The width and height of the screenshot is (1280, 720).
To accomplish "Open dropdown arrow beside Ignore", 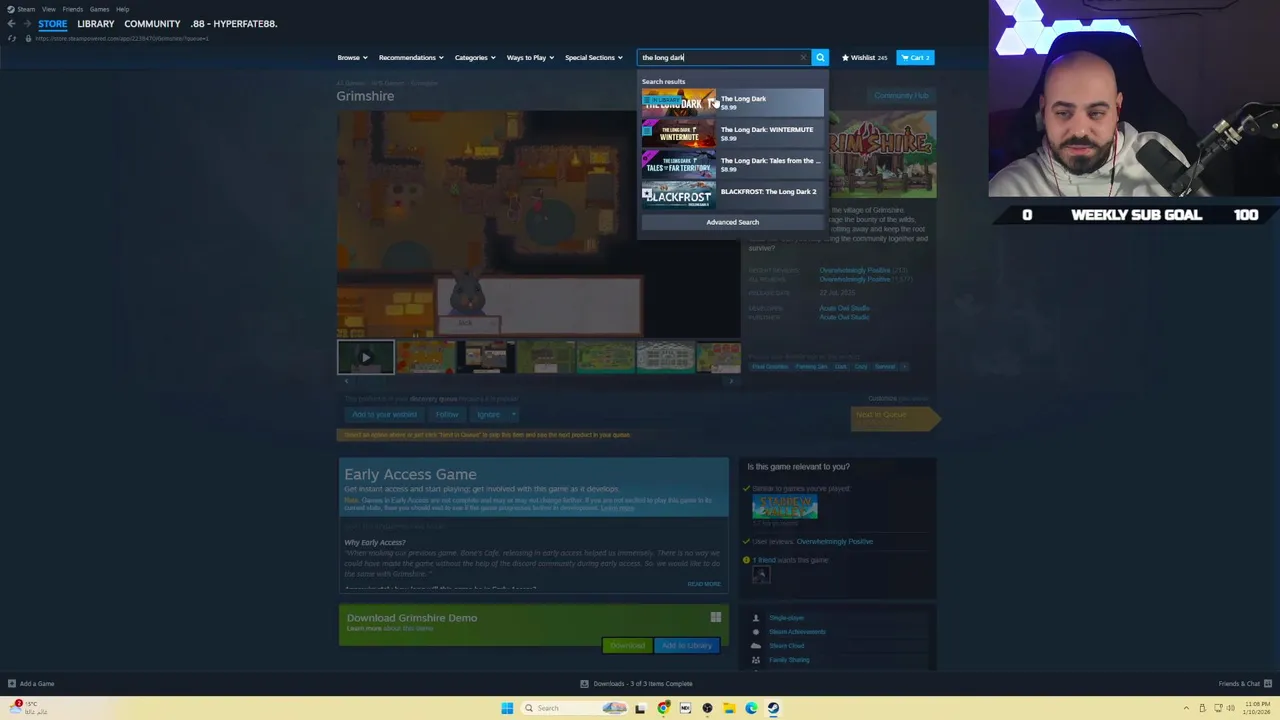I will click(x=513, y=415).
